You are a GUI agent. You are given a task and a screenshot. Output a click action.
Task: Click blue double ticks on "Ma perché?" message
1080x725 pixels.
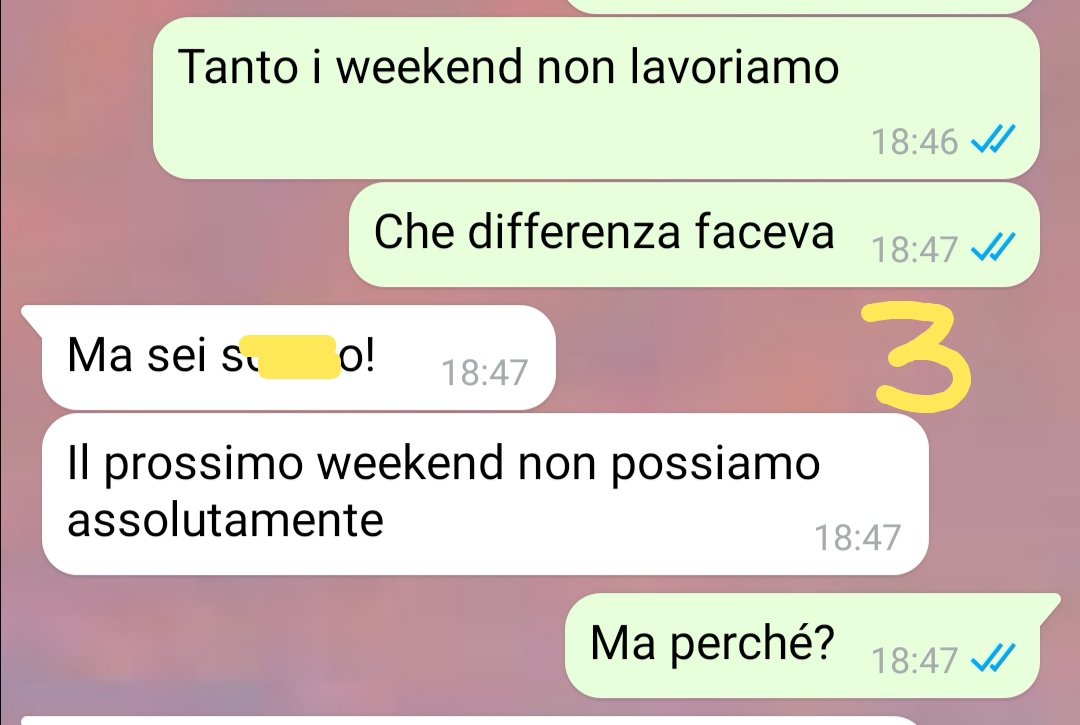(x=993, y=658)
